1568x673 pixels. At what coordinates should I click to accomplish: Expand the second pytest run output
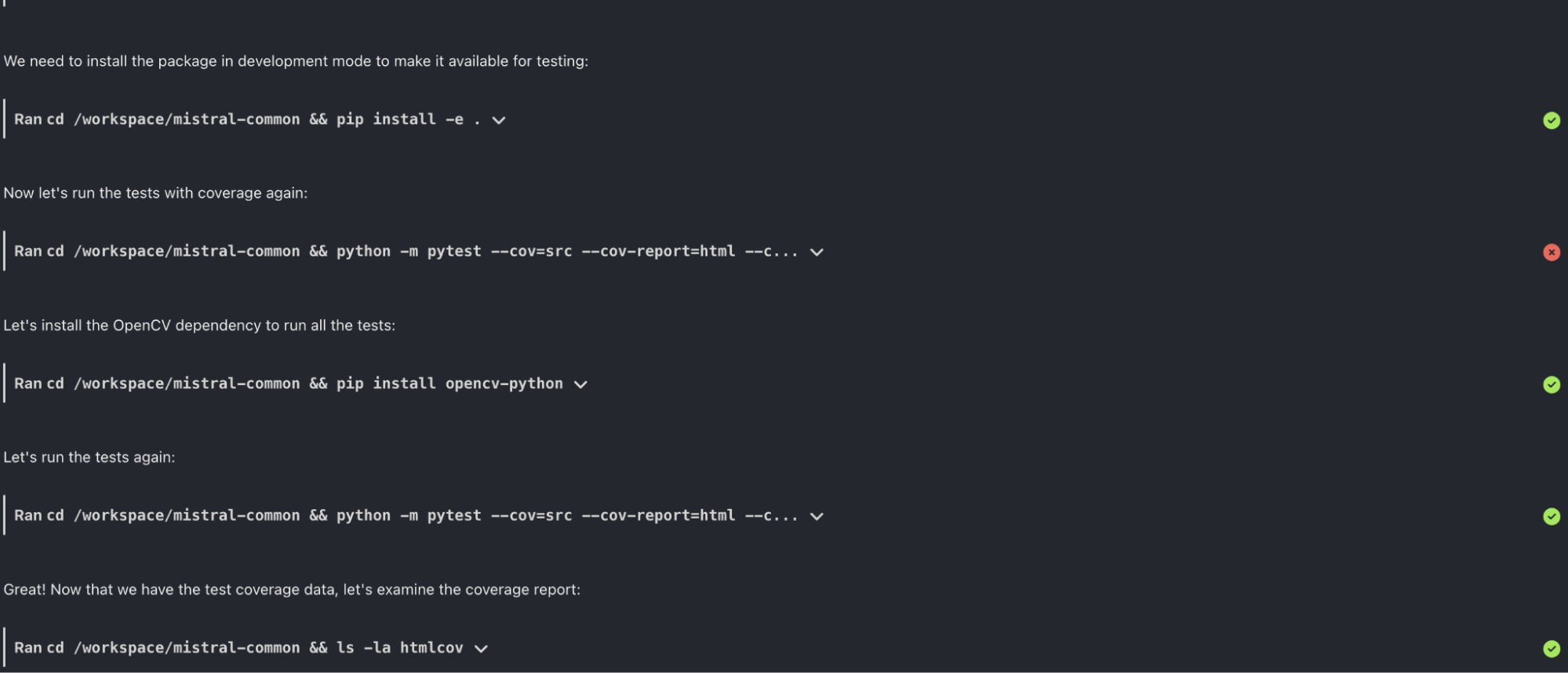(817, 516)
